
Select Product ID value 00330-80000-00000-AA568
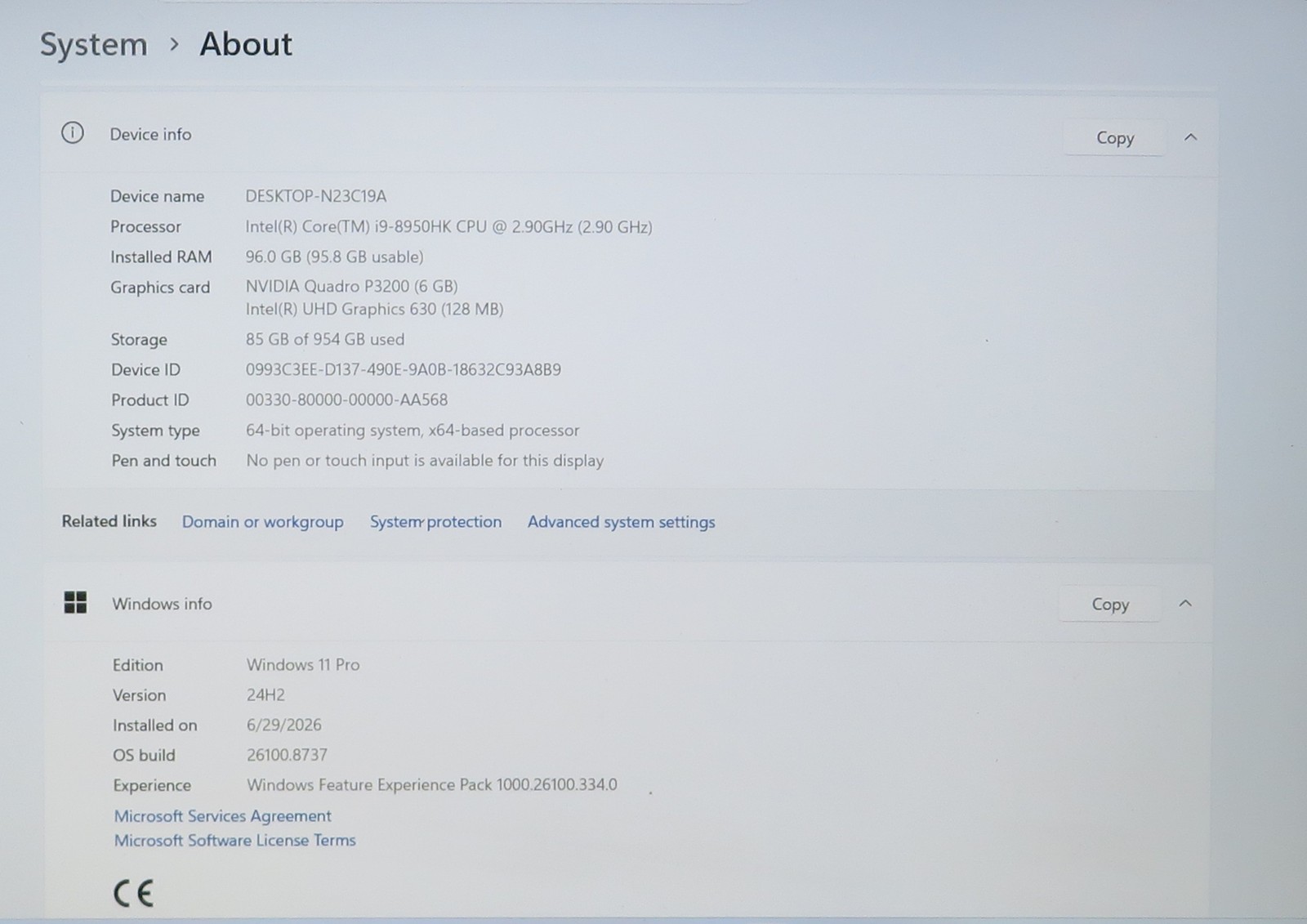coord(346,400)
